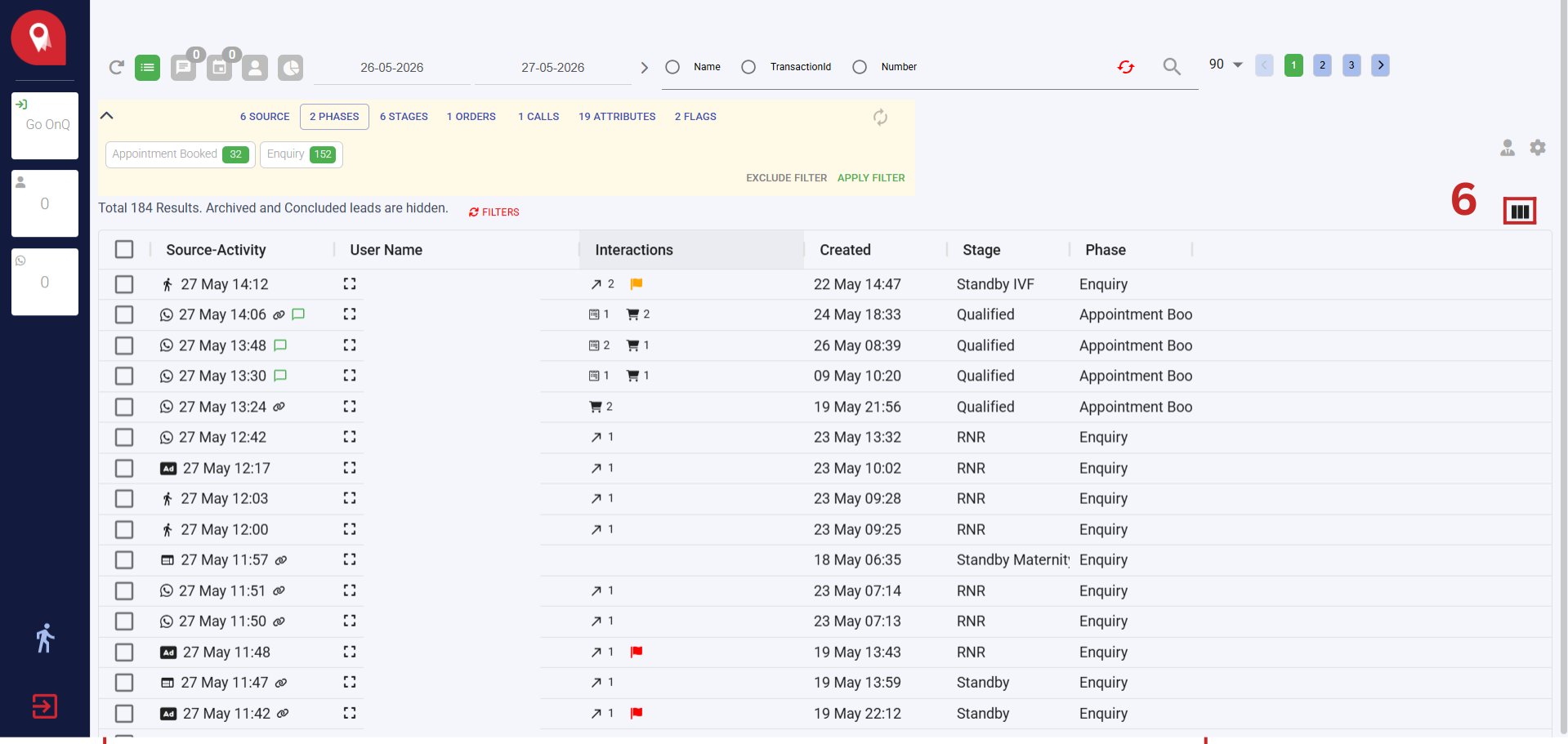Switch to the 6 STAGES tab

tap(404, 117)
